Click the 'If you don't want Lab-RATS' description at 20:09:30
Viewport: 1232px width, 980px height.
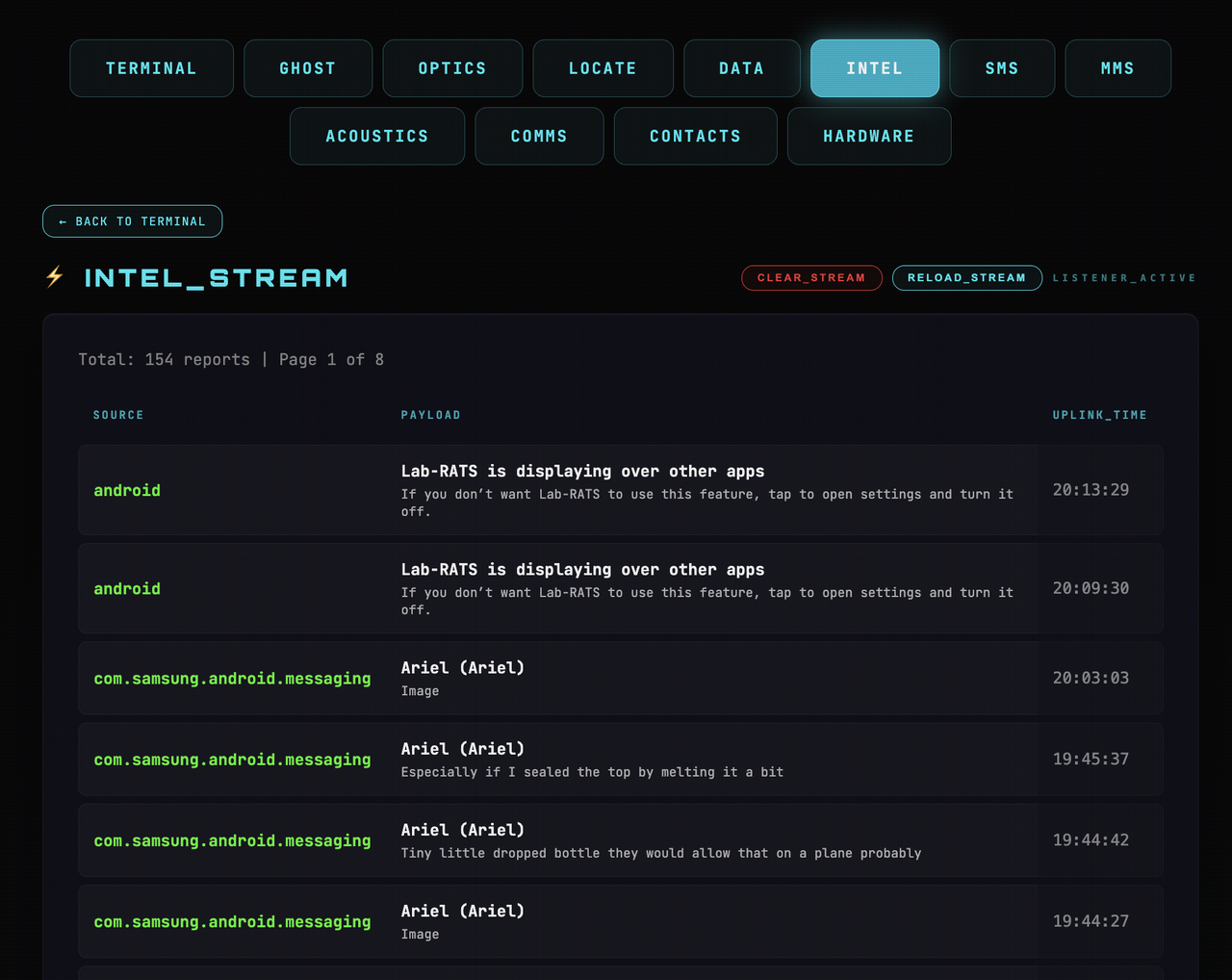click(x=707, y=601)
